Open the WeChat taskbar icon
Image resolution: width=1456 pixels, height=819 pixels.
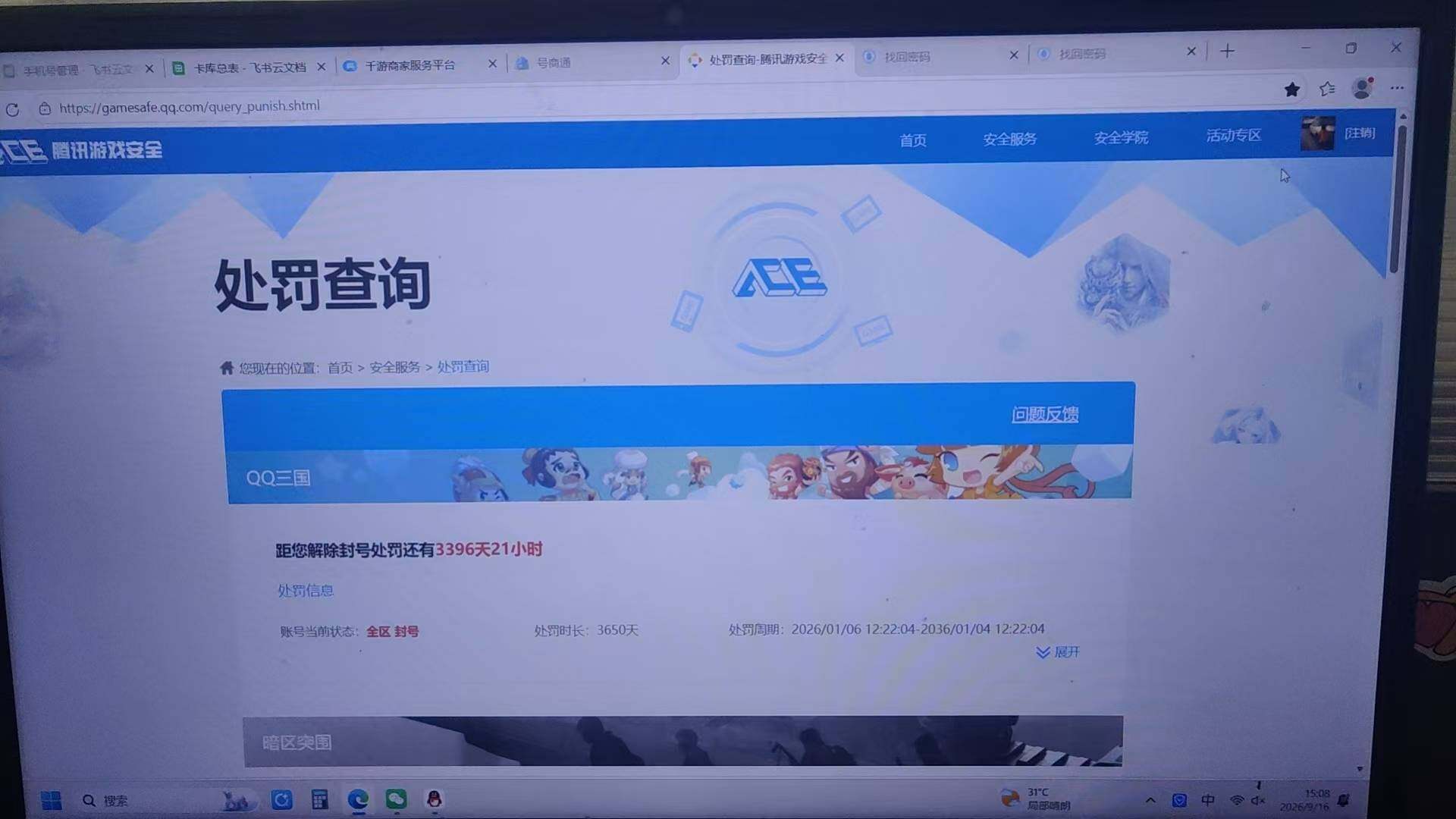point(396,799)
